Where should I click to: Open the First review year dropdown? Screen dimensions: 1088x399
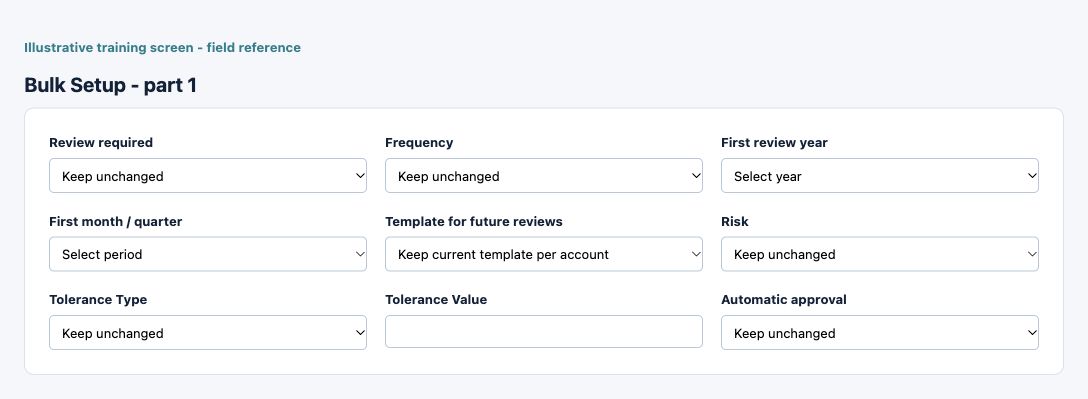tap(880, 176)
